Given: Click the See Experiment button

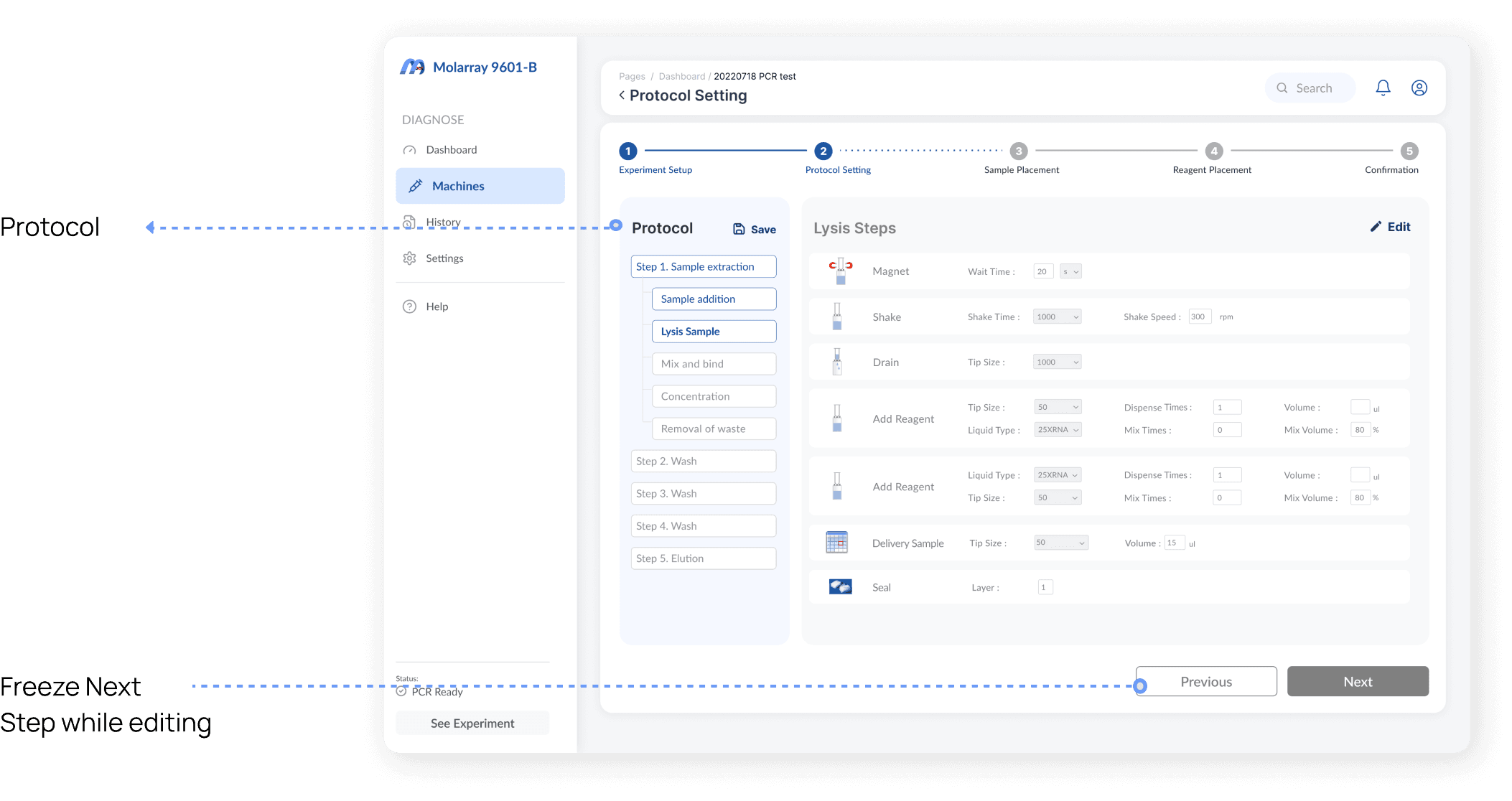Looking at the screenshot, I should point(472,723).
